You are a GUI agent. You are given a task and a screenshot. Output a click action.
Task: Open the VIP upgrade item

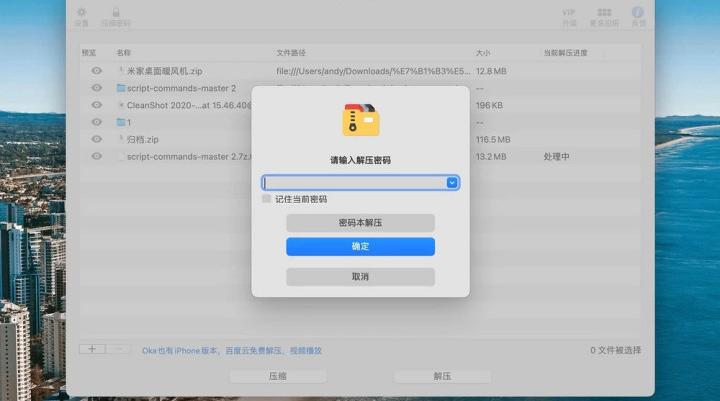569,17
